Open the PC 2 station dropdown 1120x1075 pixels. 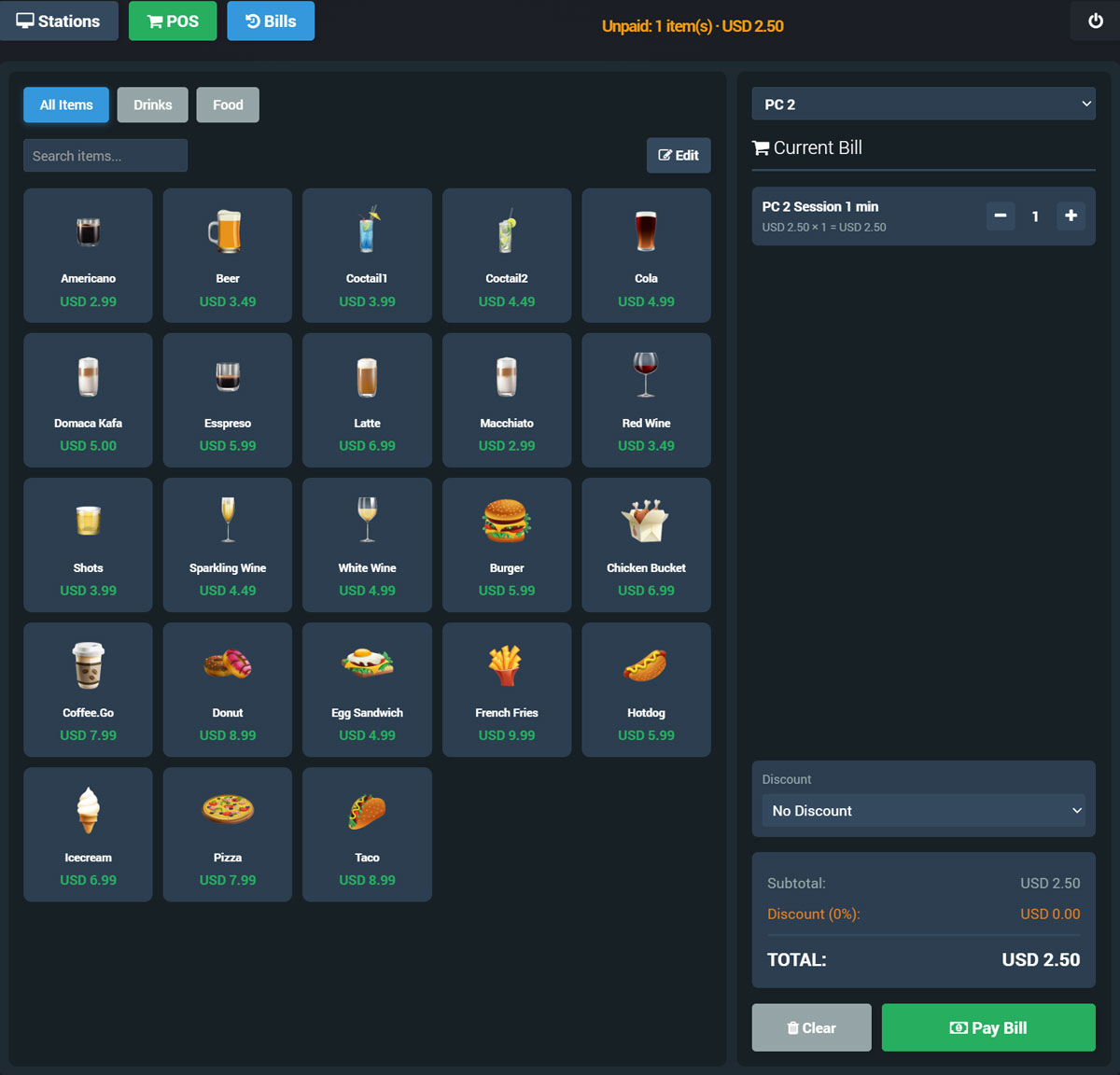click(923, 105)
